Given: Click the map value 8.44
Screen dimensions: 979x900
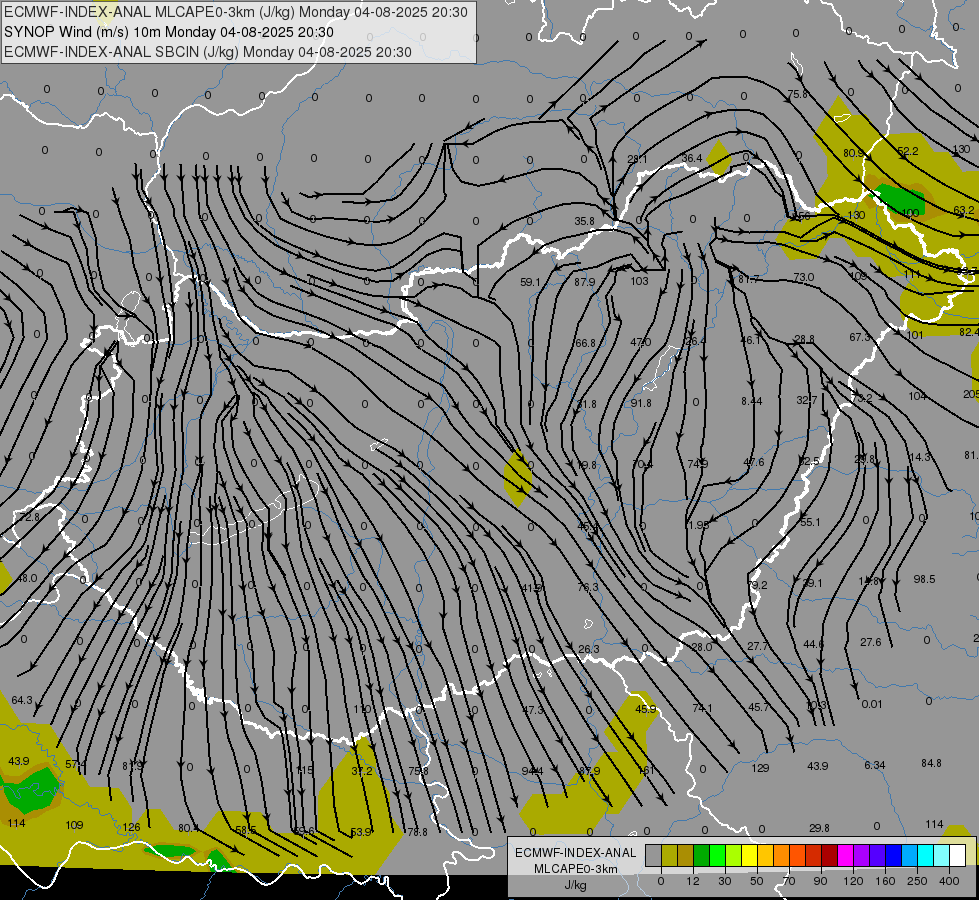Looking at the screenshot, I should pos(752,402).
